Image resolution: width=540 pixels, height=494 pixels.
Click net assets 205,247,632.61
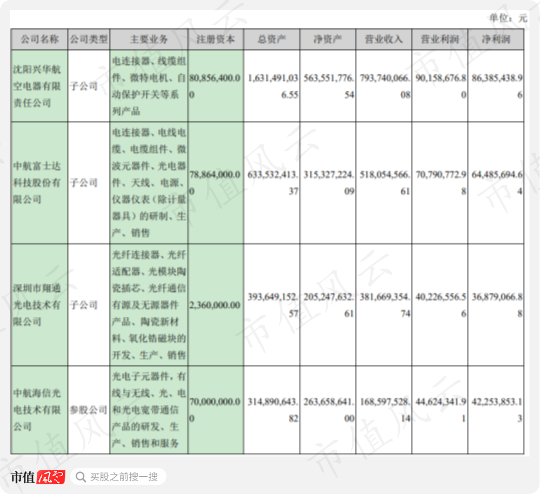pyautogui.click(x=329, y=305)
